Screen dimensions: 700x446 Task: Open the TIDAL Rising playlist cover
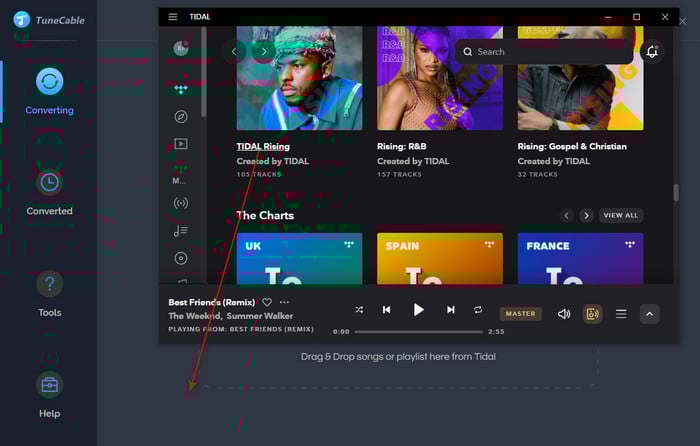(x=300, y=78)
